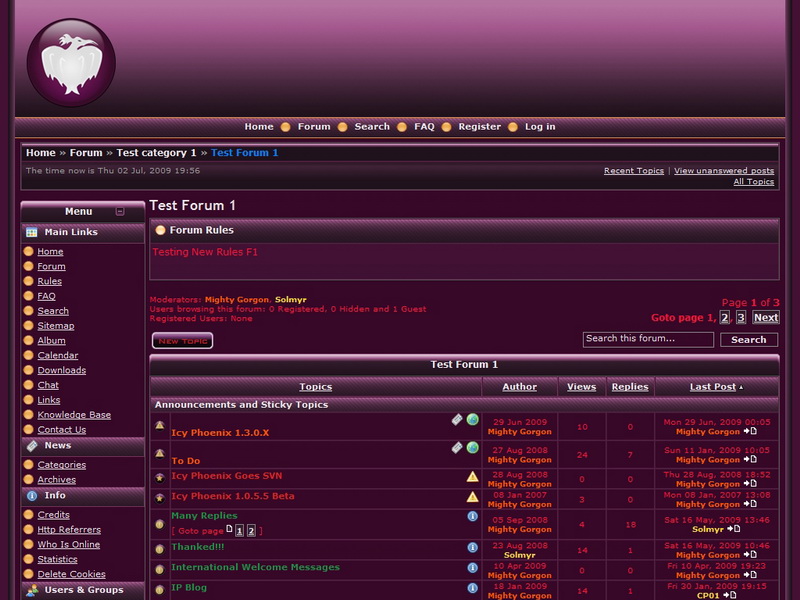This screenshot has width=800, height=600.
Task: Select Register in the top navigation
Action: 479,127
